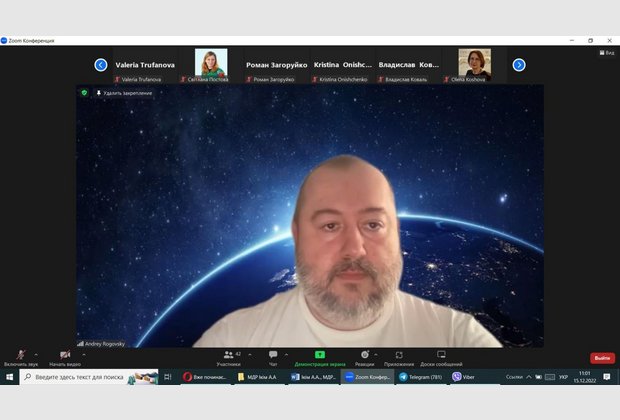Click the green Share Screen button
The height and width of the screenshot is (420, 620).
click(x=320, y=356)
